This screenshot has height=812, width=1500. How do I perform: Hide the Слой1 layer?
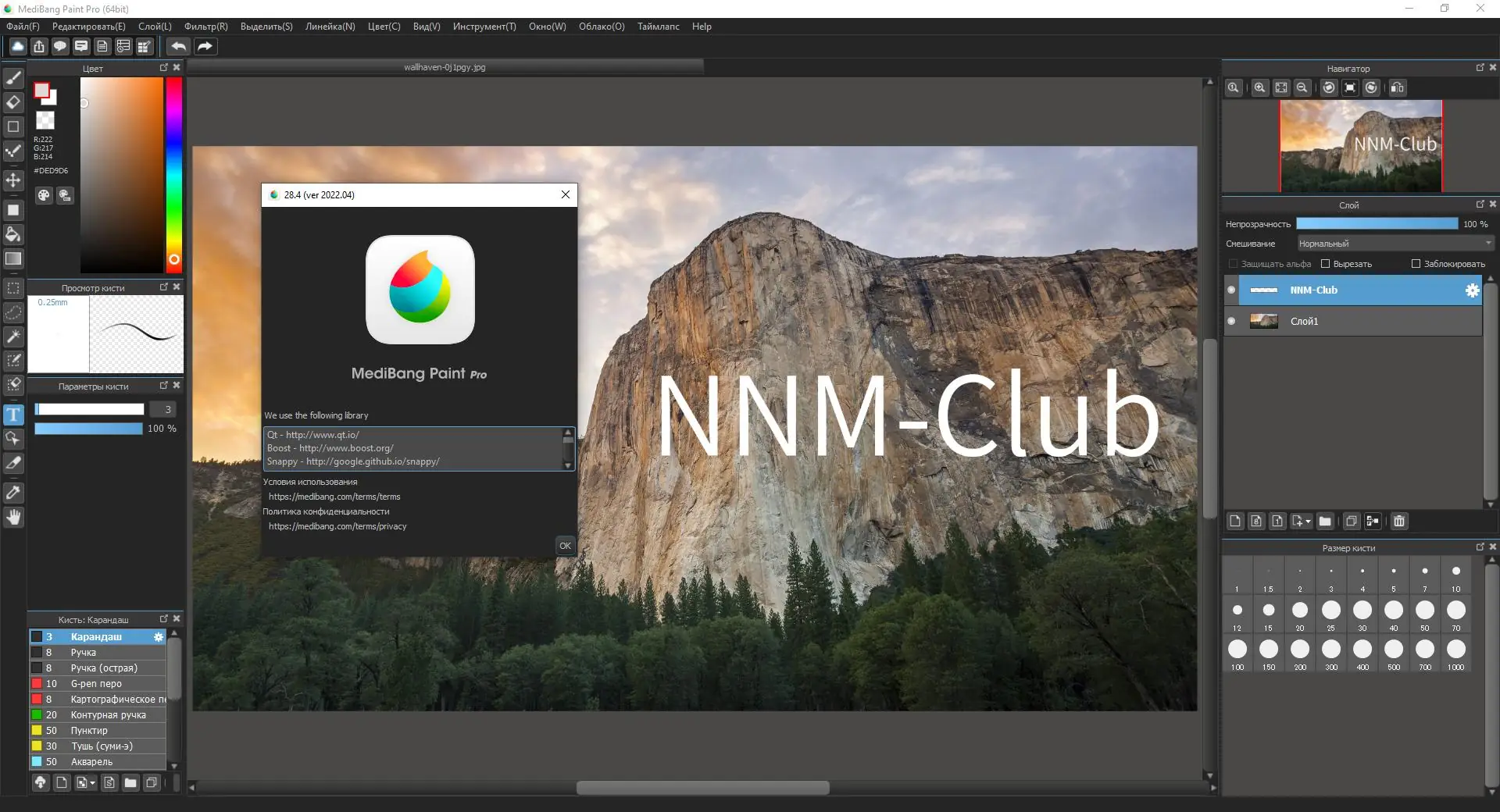[x=1231, y=321]
